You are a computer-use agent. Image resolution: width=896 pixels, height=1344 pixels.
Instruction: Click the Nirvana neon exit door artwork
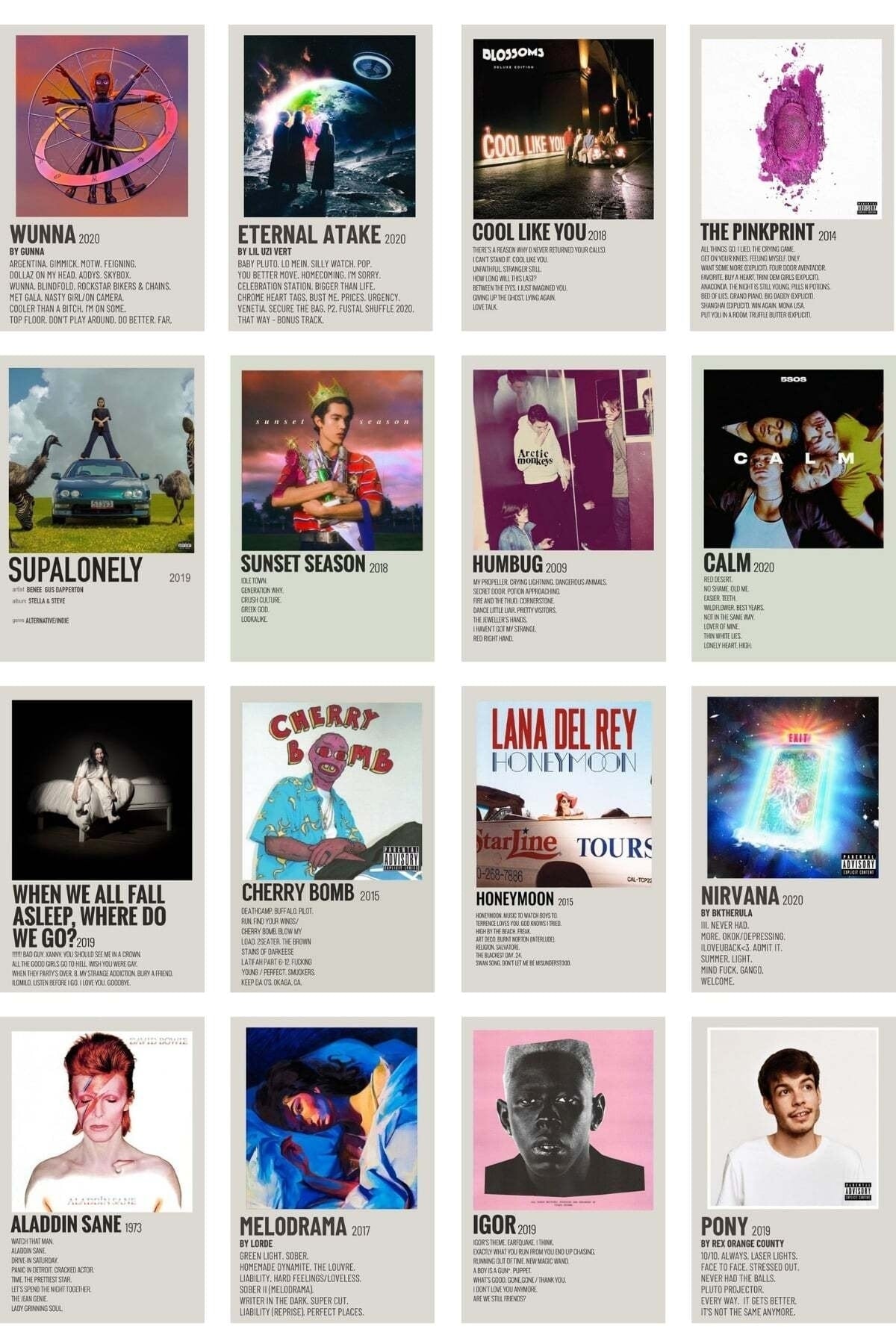click(x=793, y=788)
